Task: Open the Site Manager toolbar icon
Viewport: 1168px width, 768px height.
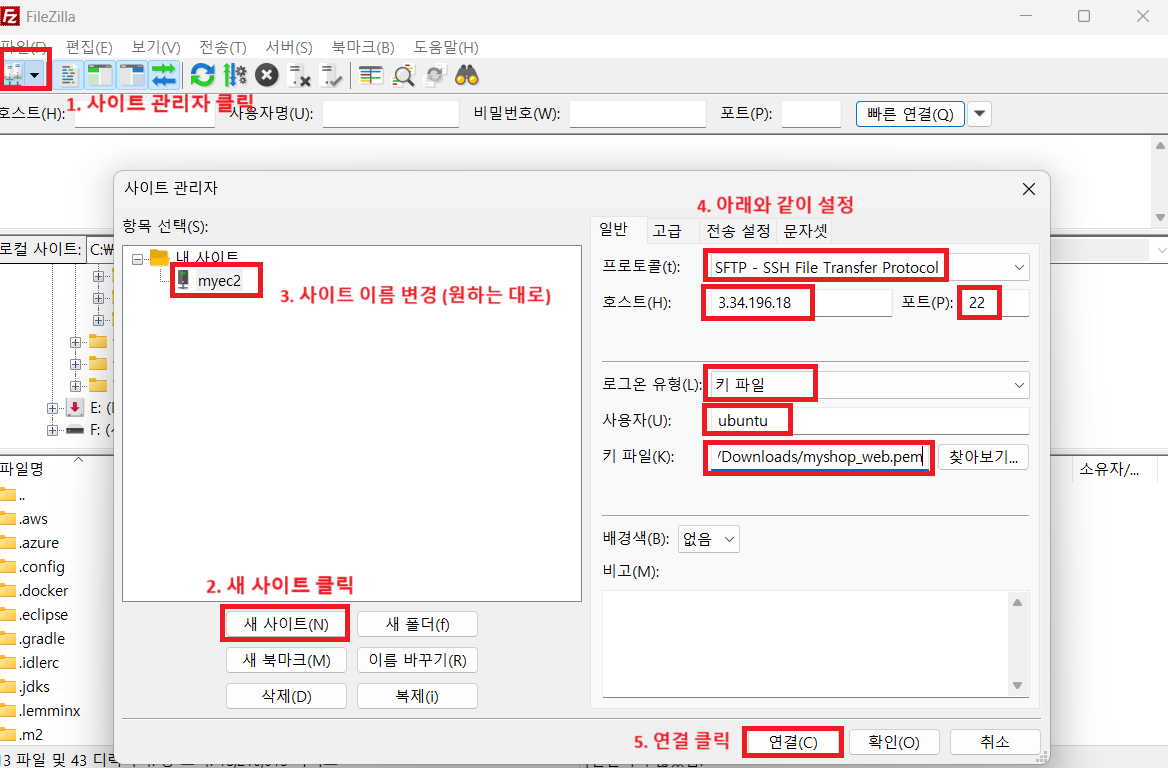Action: (x=13, y=74)
